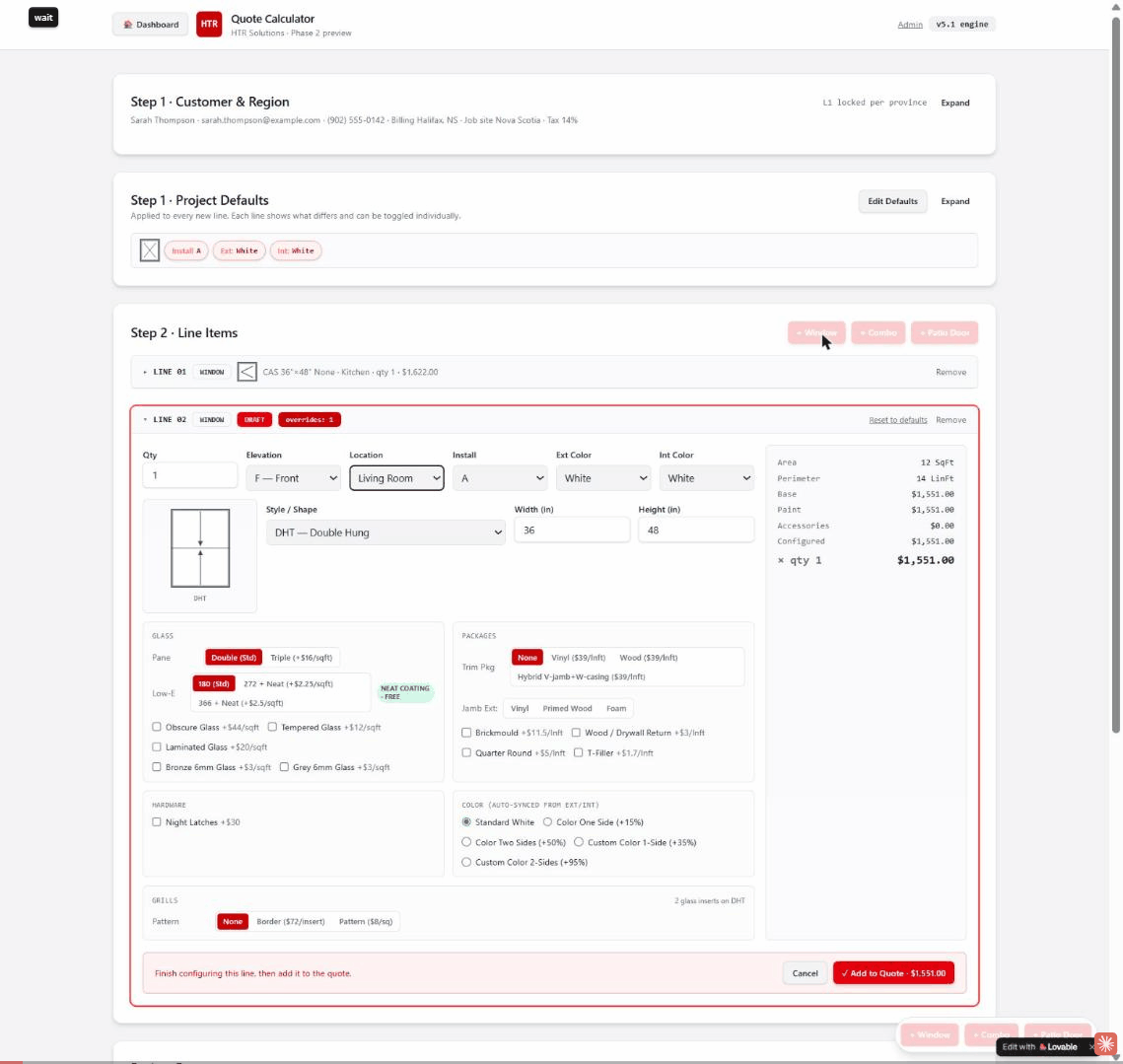Click Add to Quote $1,551.00
The image size is (1123, 1064).
pos(893,973)
